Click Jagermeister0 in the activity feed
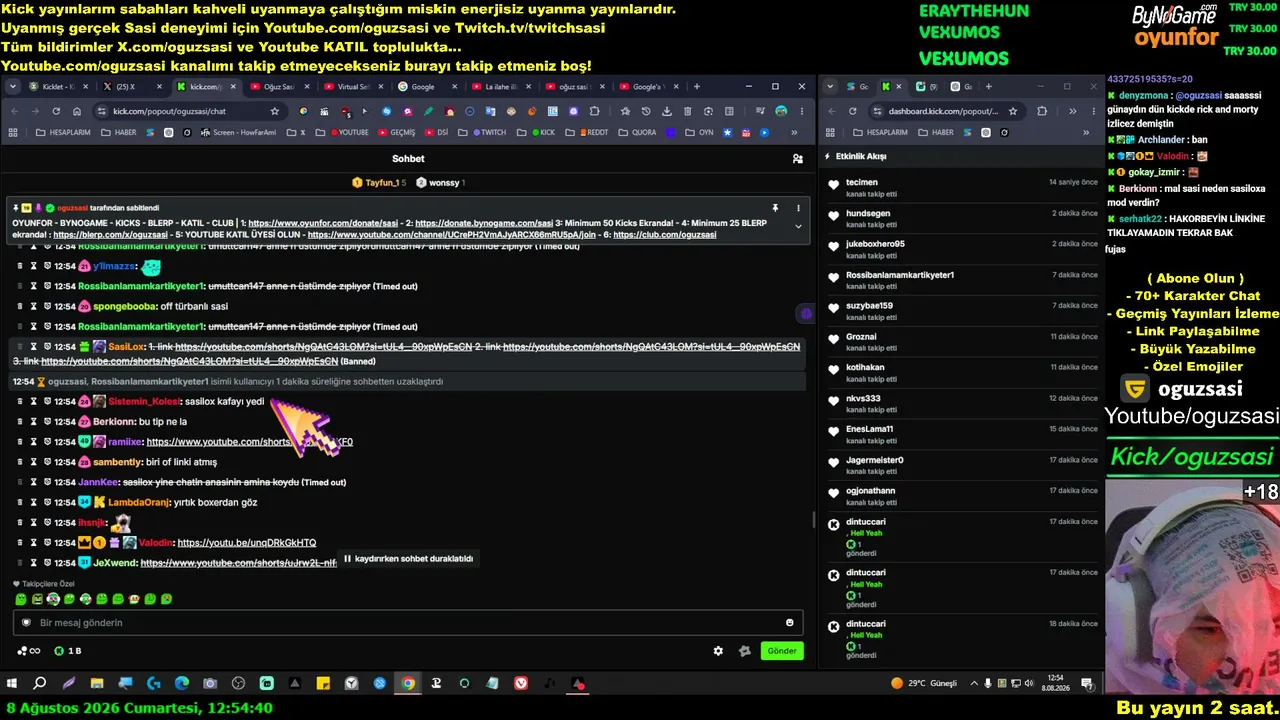This screenshot has height=720, width=1280. [875, 460]
